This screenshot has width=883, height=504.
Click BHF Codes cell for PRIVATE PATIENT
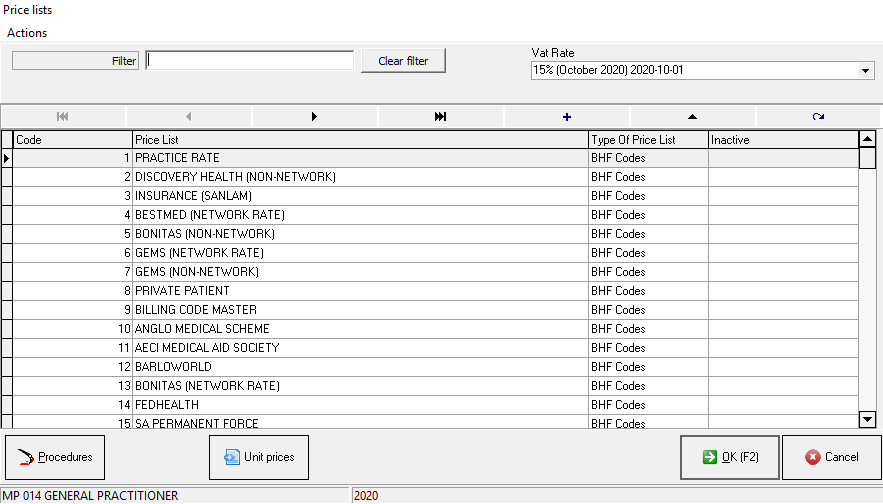(648, 291)
